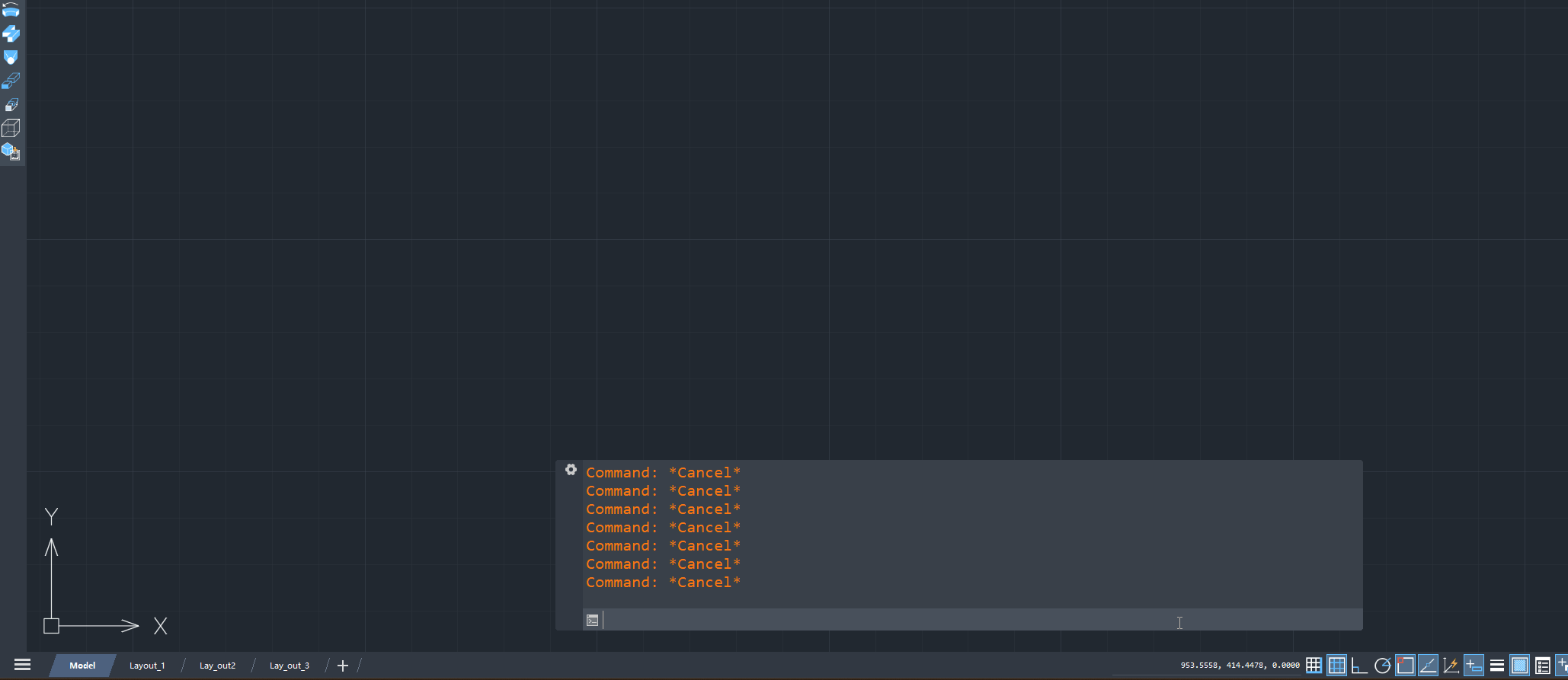Switch to the Layout_1 tab
Viewport: 1568px width, 680px height.
pos(147,666)
